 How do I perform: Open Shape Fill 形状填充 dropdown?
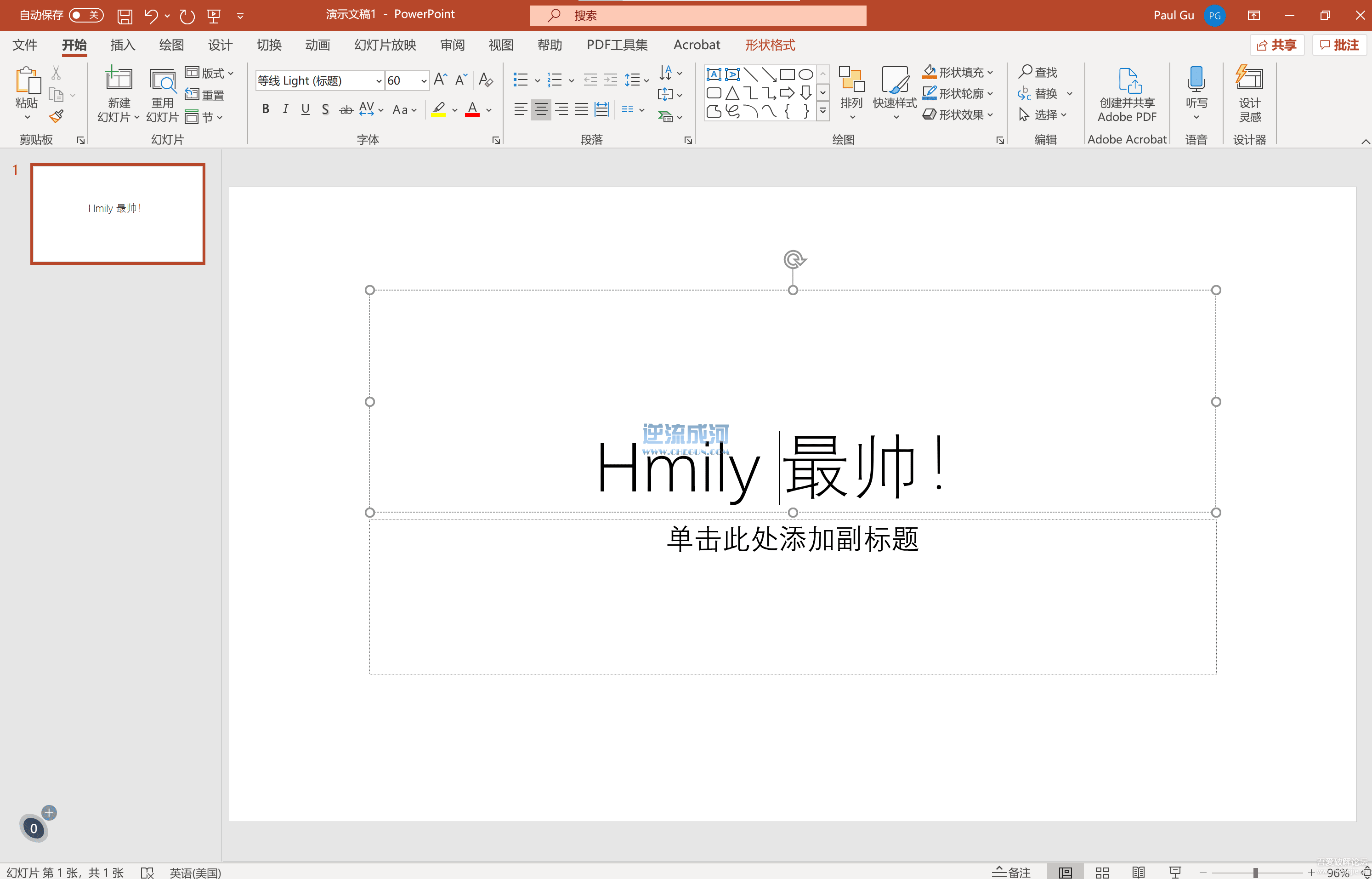click(958, 72)
